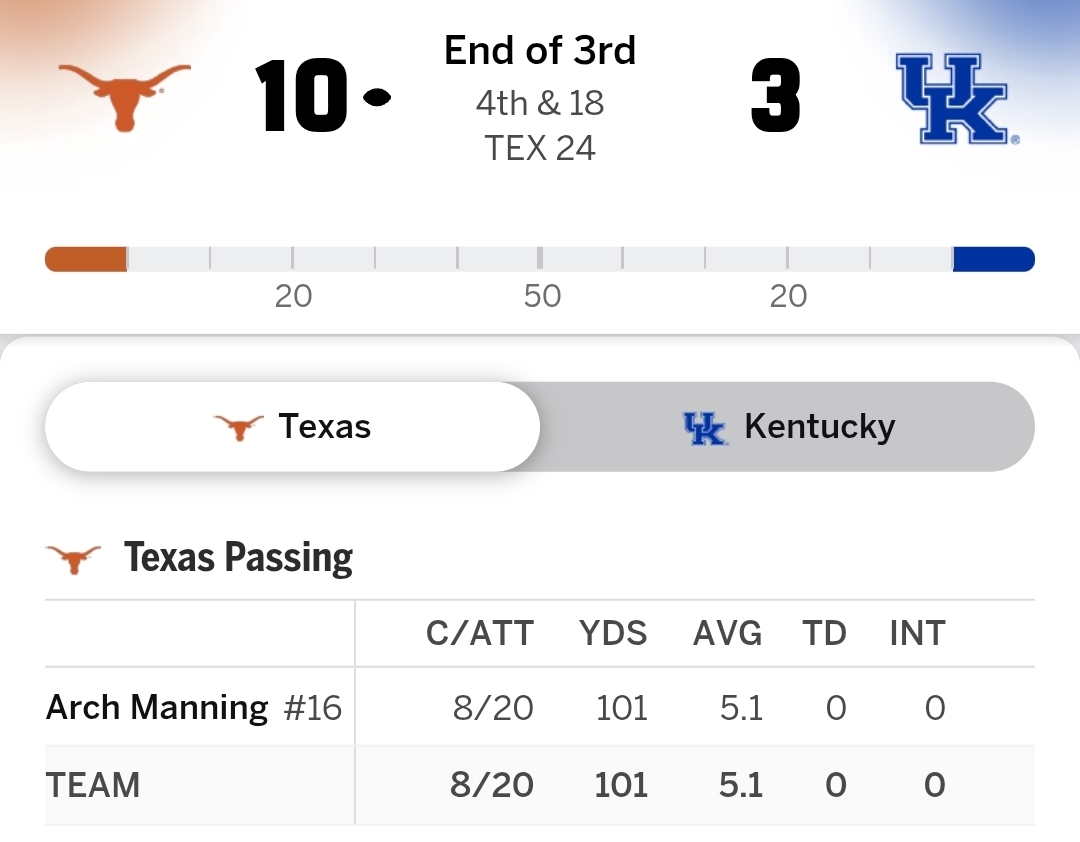Click the Texas Passing section heading
Viewport: 1080px width, 842px height.
(x=238, y=558)
